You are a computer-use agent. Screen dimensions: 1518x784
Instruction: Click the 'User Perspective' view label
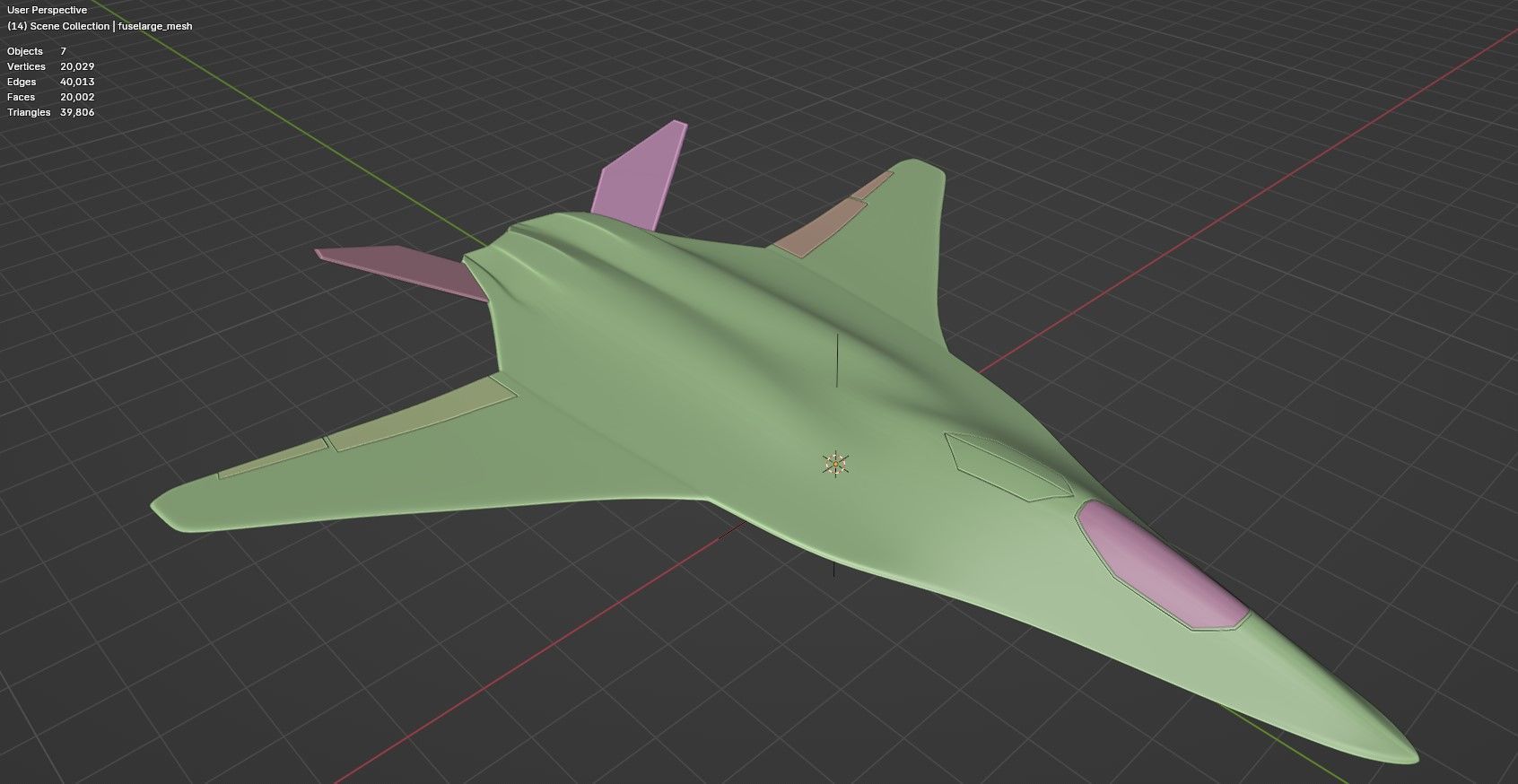pyautogui.click(x=47, y=10)
